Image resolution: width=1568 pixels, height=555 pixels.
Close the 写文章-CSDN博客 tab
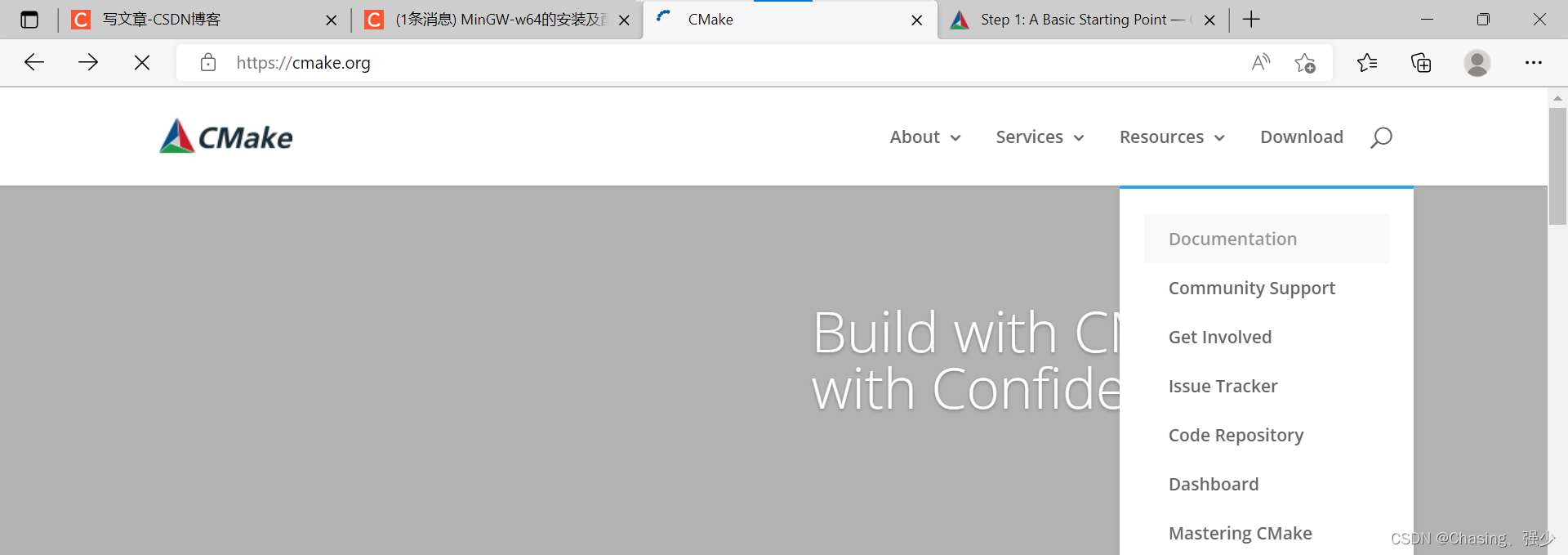point(331,20)
